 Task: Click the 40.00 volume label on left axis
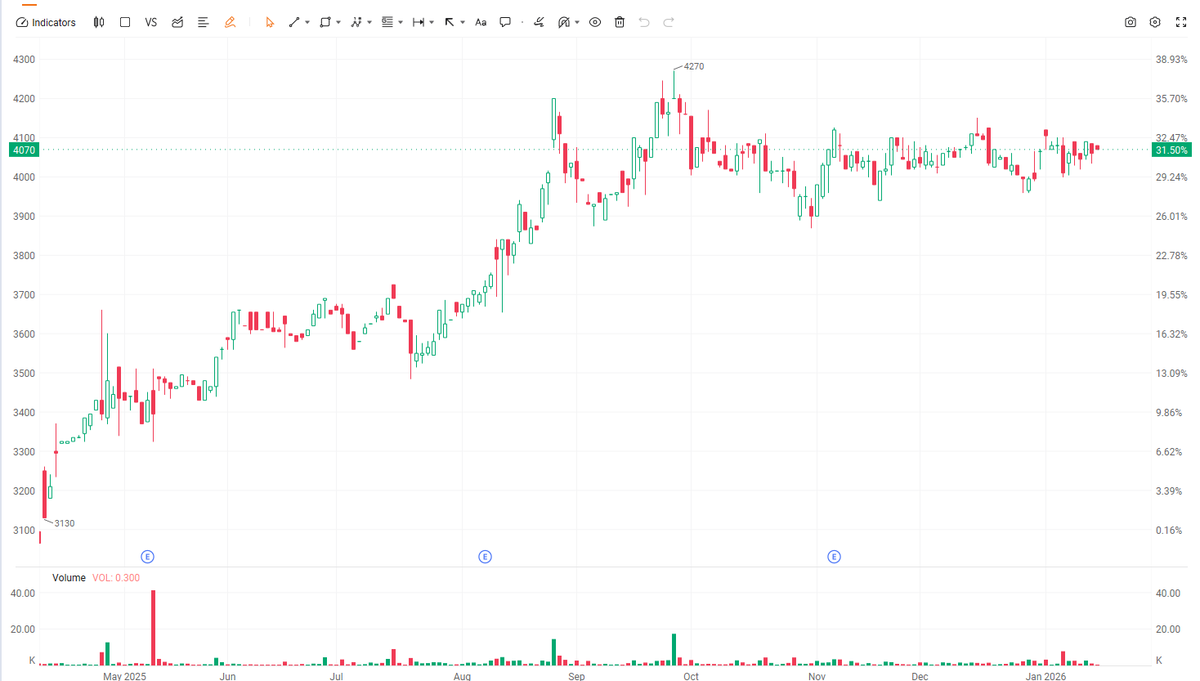click(23, 593)
